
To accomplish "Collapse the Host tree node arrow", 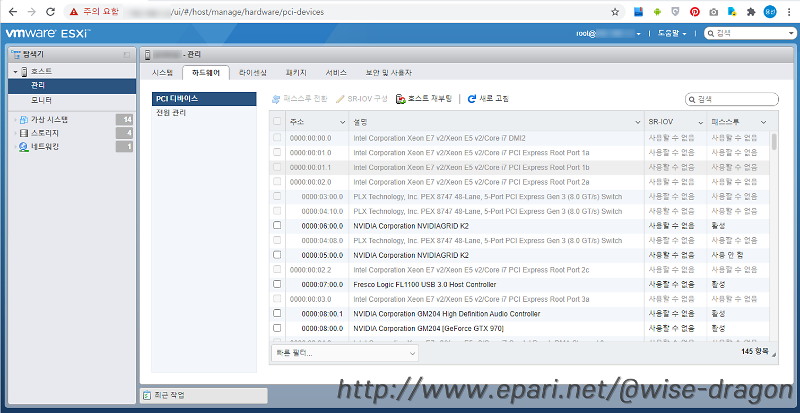I will point(16,72).
